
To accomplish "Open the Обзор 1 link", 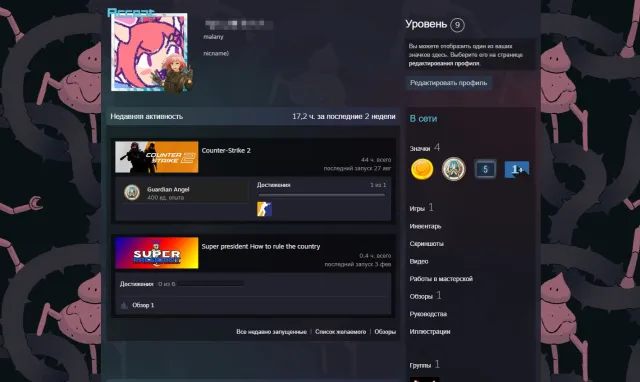I will pyautogui.click(x=143, y=305).
